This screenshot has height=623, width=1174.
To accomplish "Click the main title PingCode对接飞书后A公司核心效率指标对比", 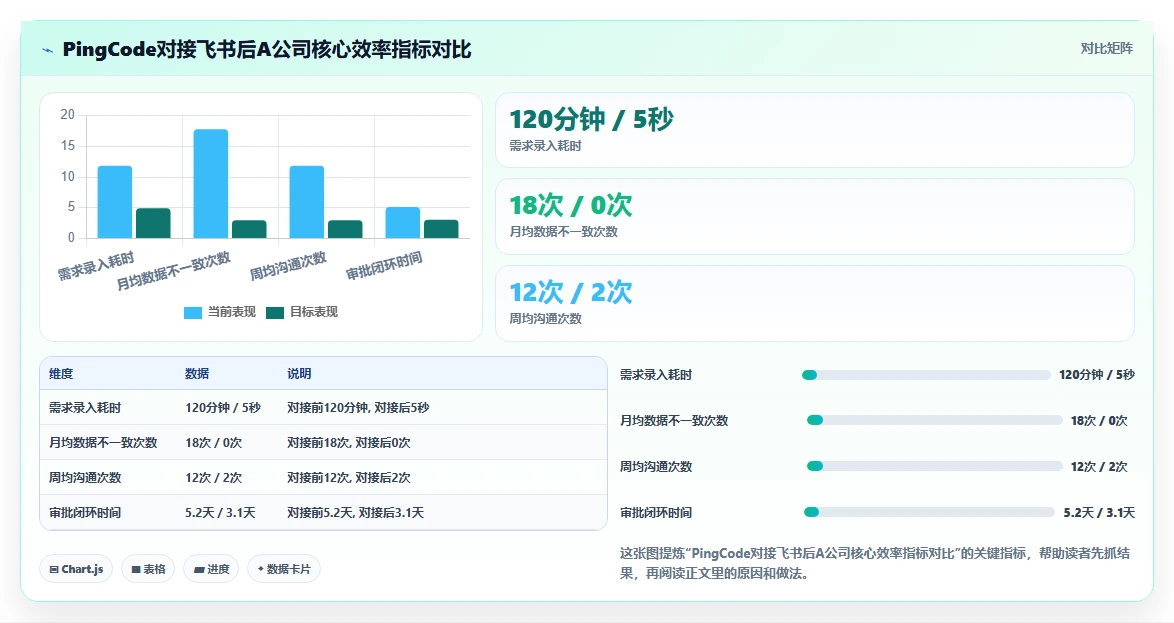I will tap(267, 50).
